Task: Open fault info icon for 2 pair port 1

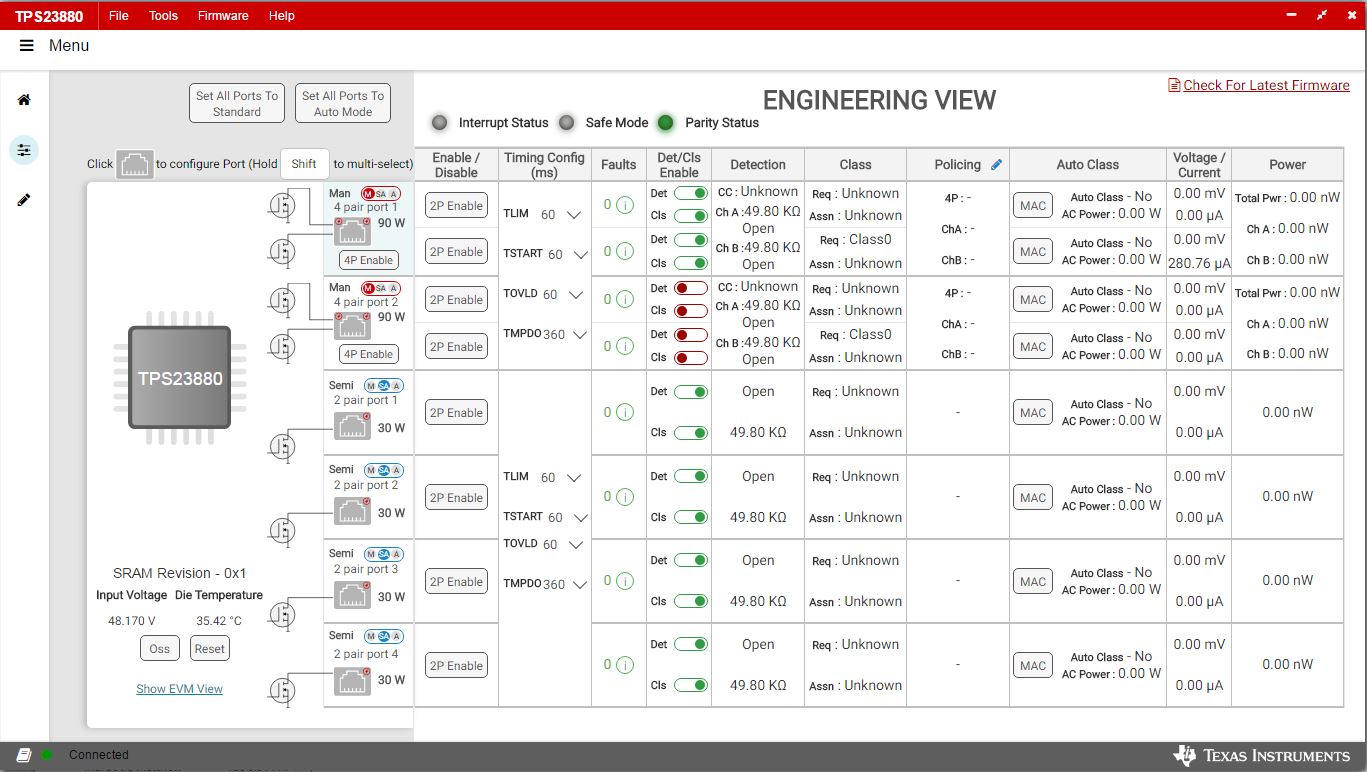Action: point(625,412)
